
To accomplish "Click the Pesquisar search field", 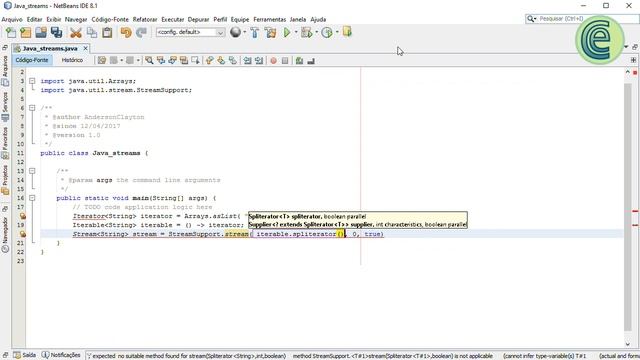I will 582,19.
